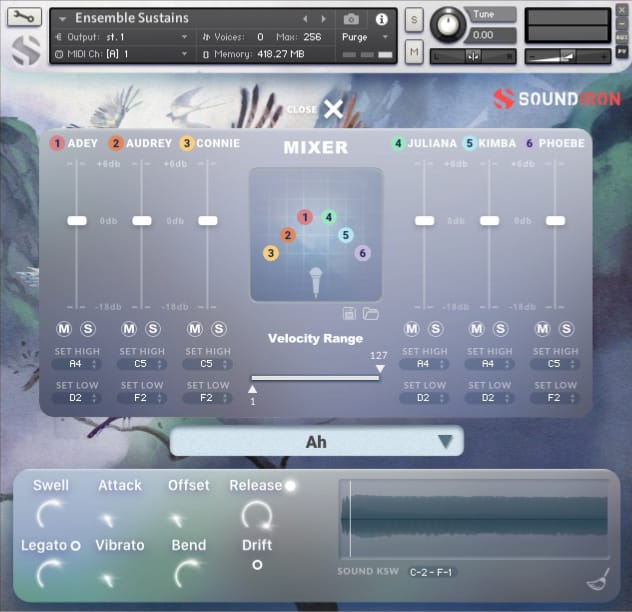
Task: Click the wrench instrument options icon
Action: (x=23, y=18)
